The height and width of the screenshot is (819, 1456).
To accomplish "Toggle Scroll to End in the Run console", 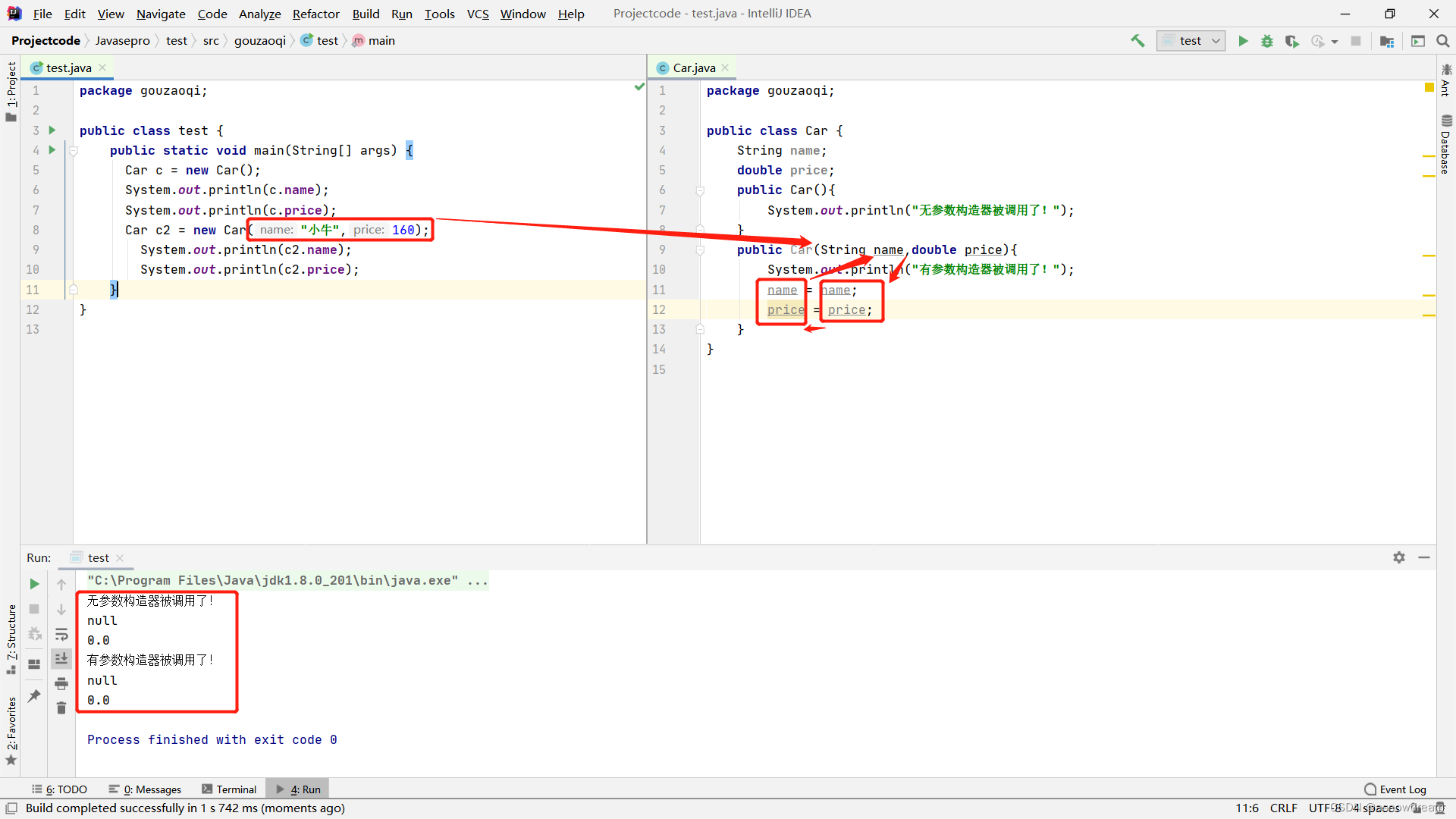I will coord(61,658).
